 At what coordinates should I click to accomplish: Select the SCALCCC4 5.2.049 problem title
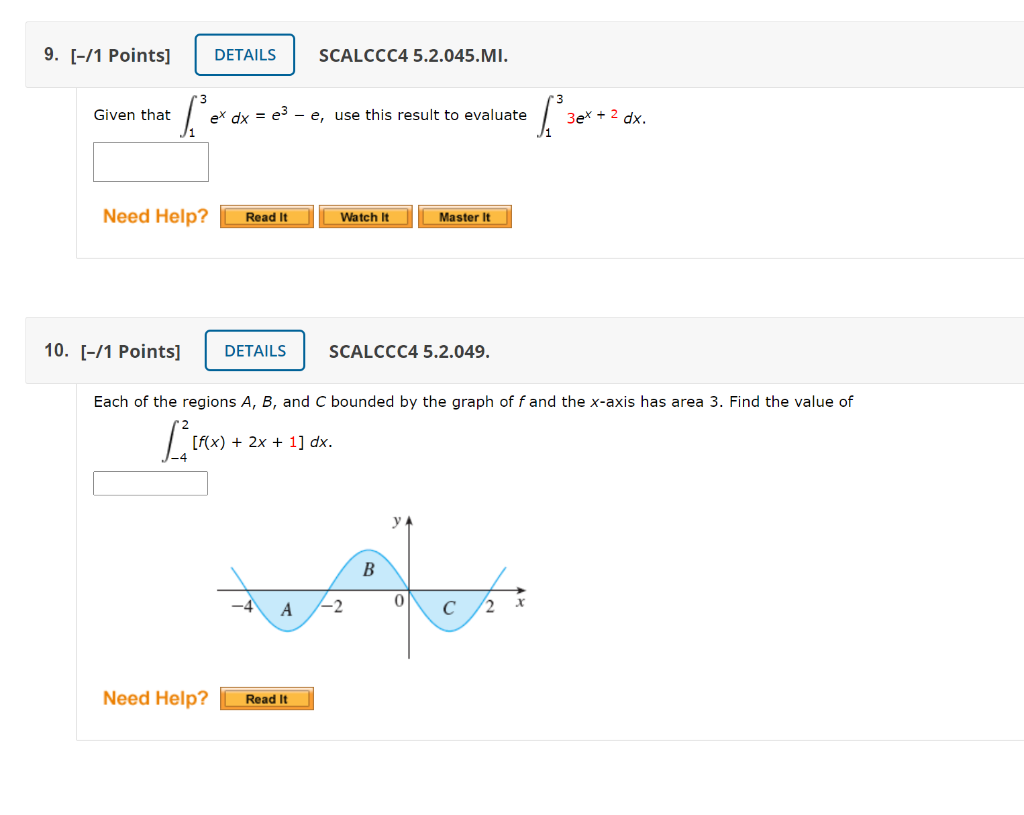(408, 352)
